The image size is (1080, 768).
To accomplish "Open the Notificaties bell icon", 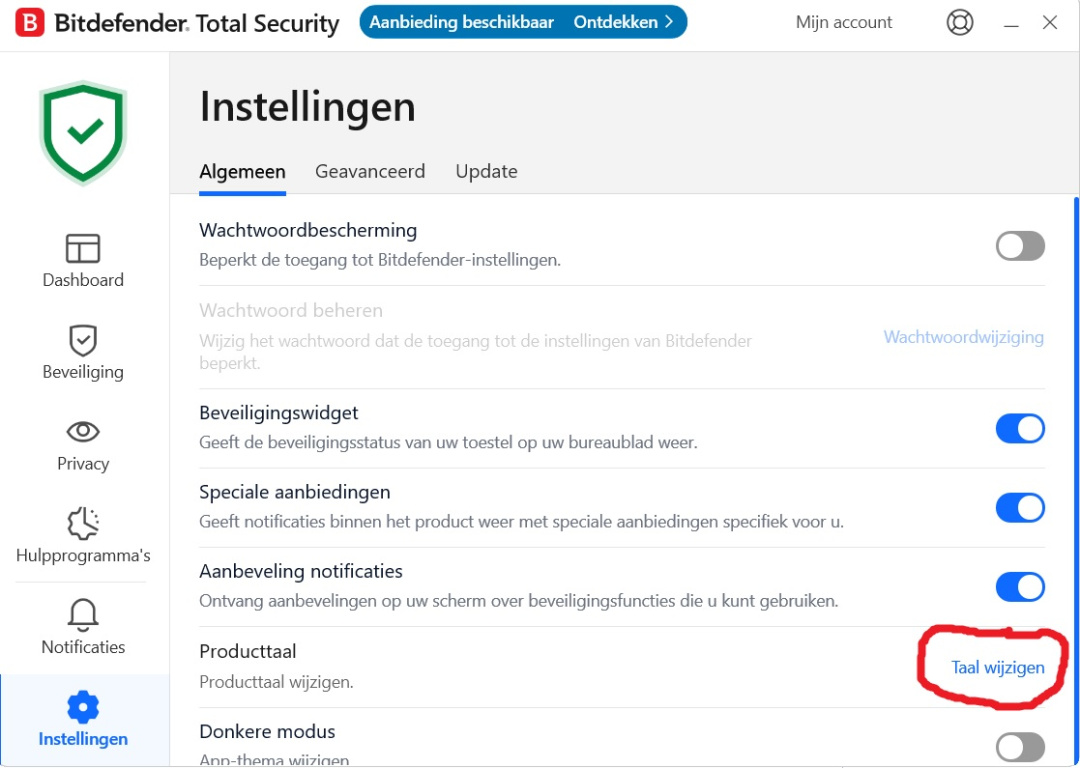I will coord(83,615).
